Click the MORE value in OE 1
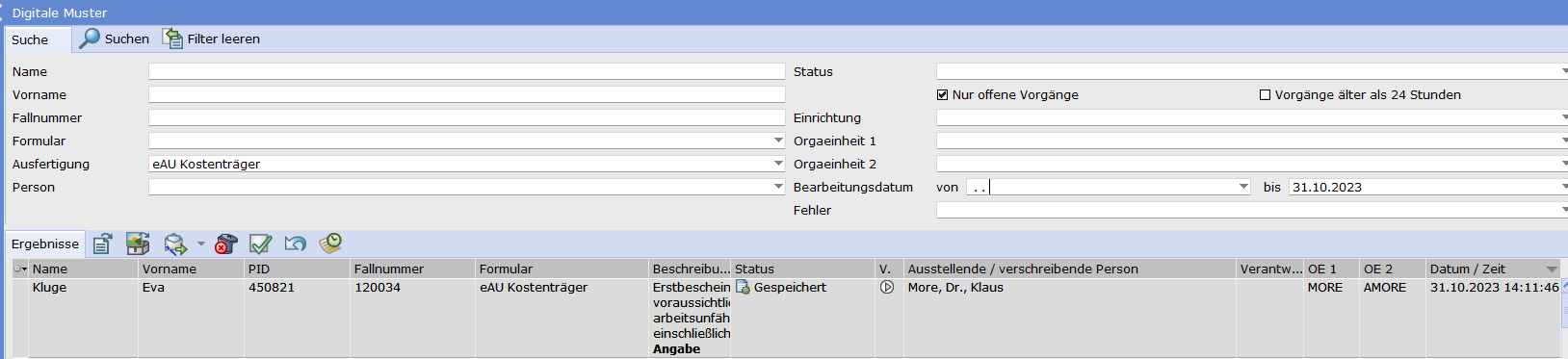 pyautogui.click(x=1324, y=287)
